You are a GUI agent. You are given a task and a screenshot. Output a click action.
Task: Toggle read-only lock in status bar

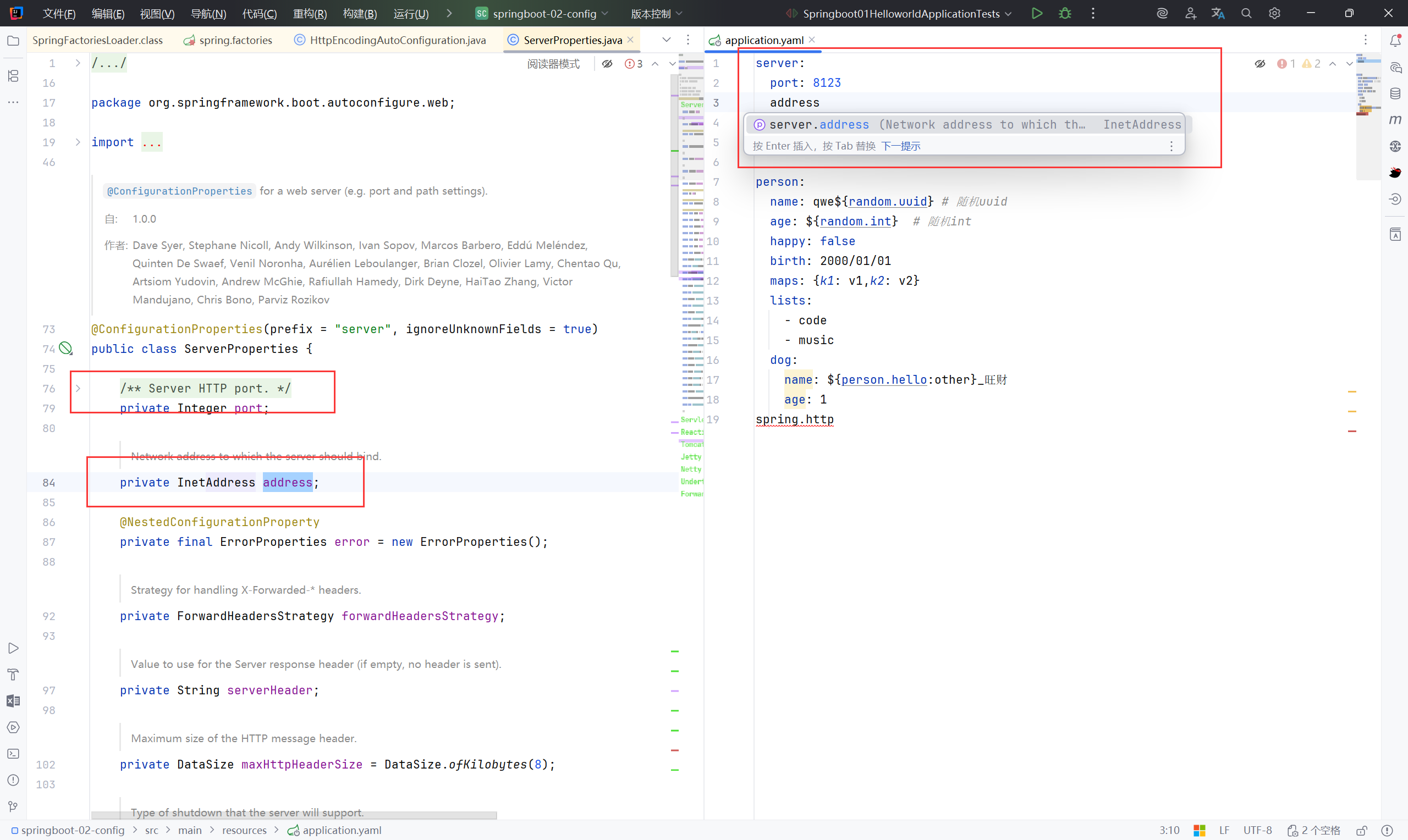pos(1362,830)
